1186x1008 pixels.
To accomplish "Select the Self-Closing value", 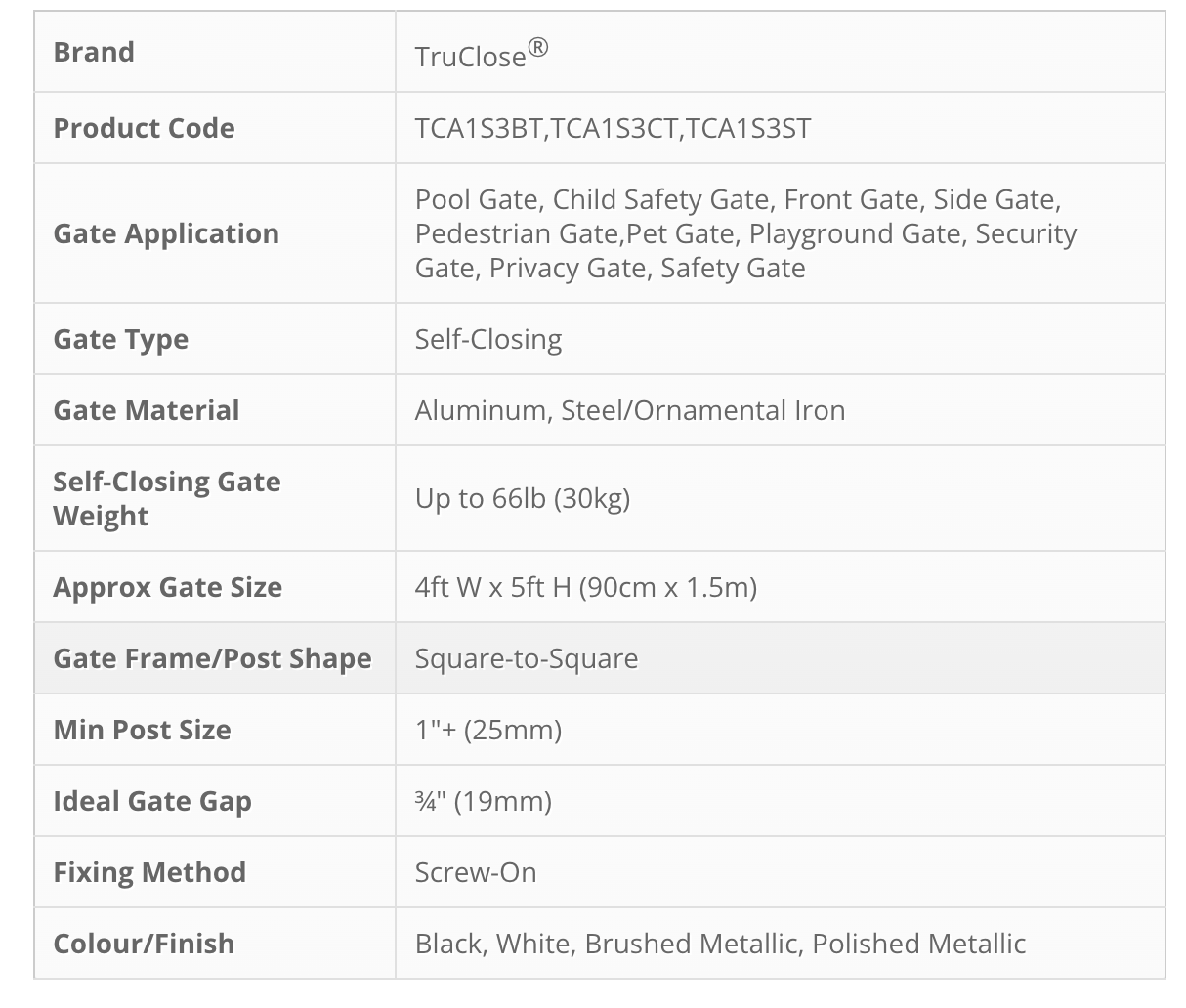I will pos(488,339).
